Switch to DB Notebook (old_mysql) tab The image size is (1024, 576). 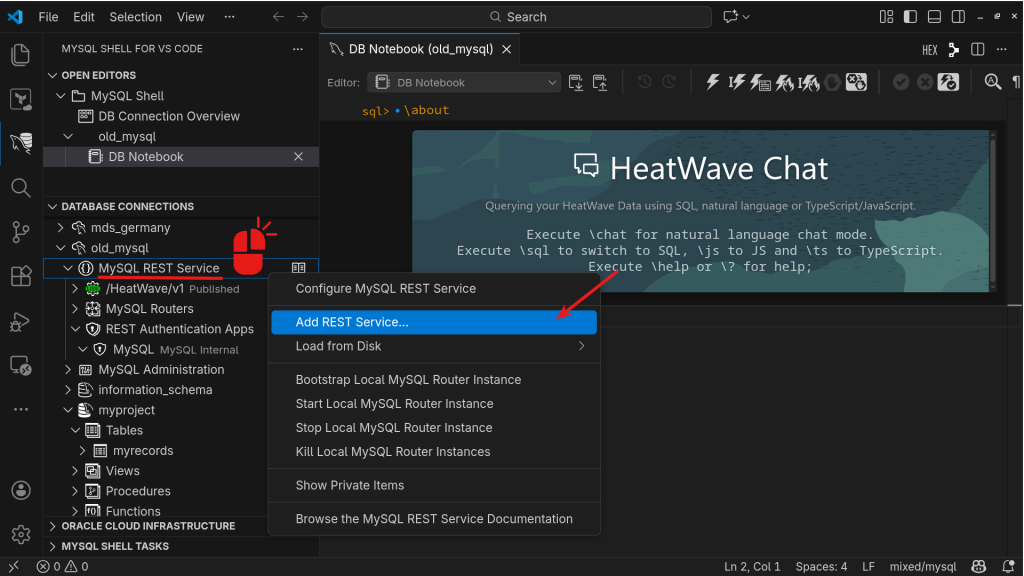click(x=420, y=49)
